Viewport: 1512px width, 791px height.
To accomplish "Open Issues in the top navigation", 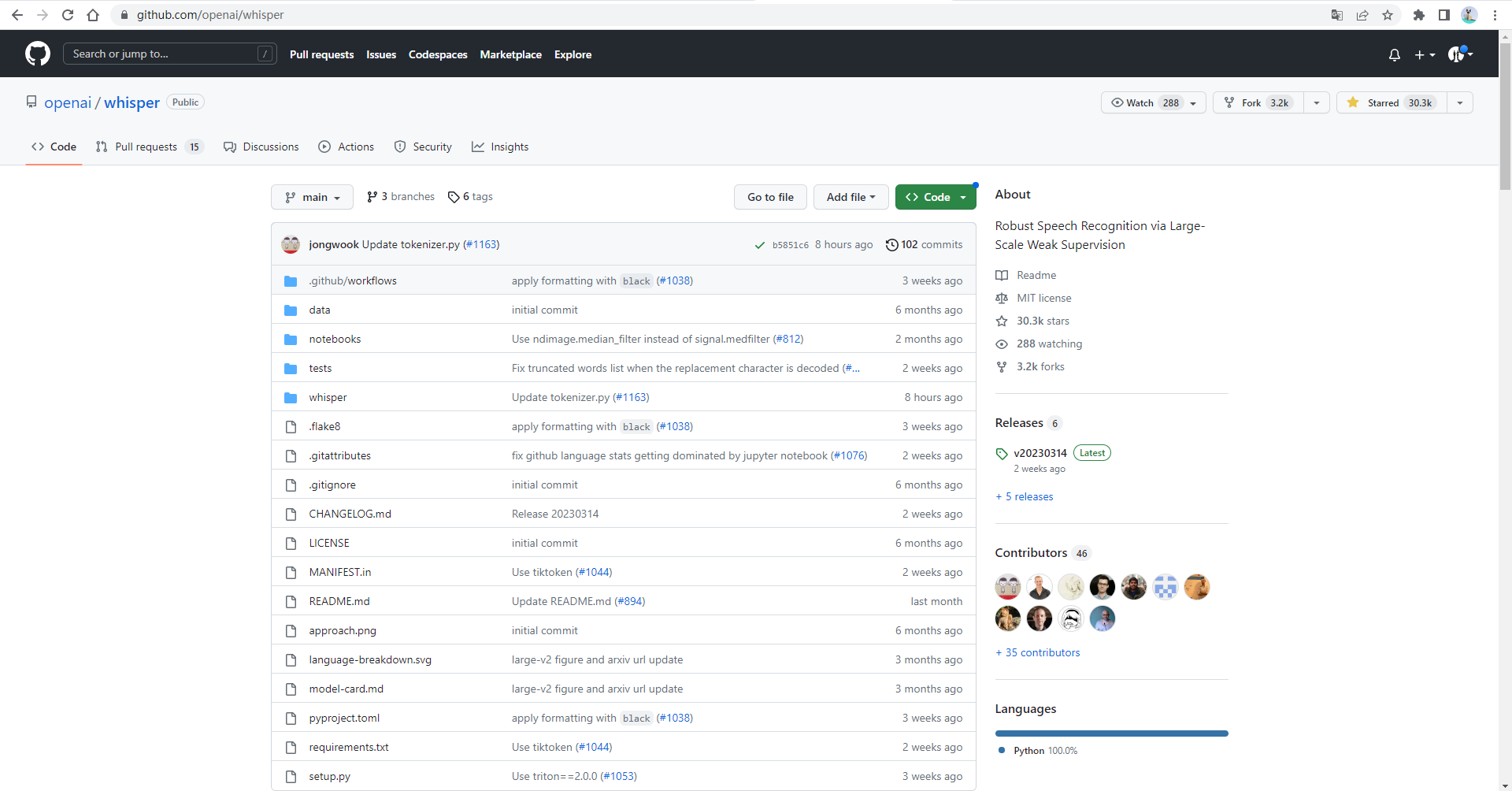I will tap(381, 54).
